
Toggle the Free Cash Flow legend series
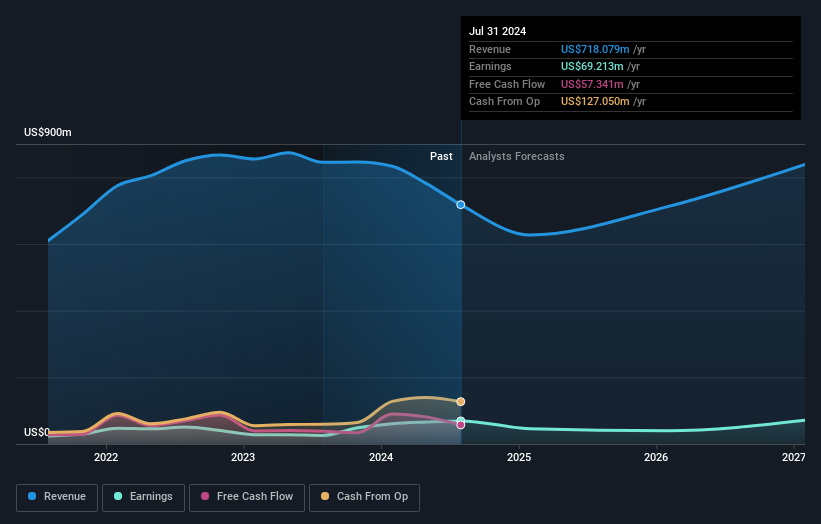pyautogui.click(x=247, y=497)
